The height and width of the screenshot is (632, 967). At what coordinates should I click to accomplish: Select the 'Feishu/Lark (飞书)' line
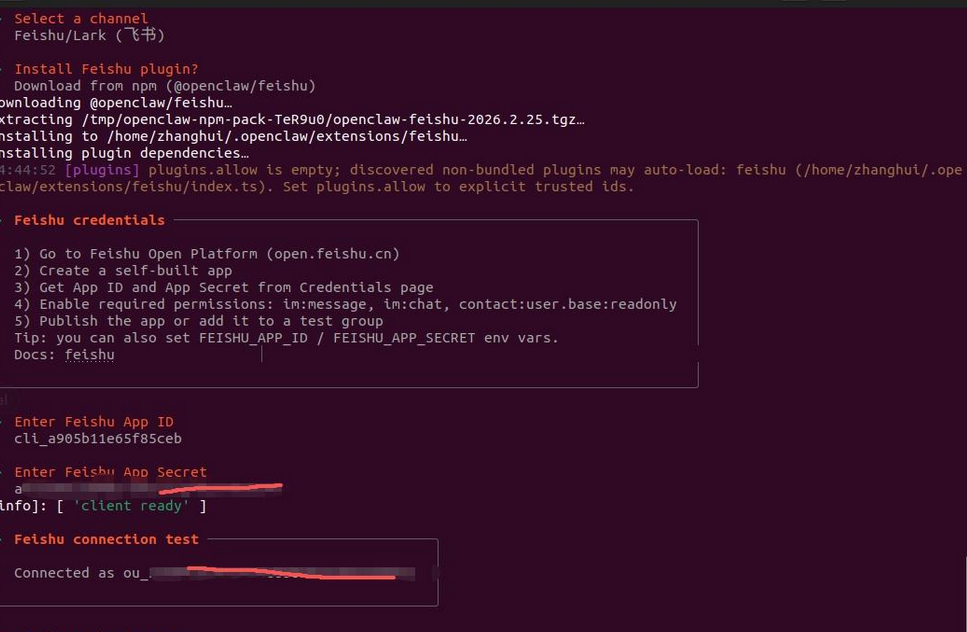(x=89, y=35)
